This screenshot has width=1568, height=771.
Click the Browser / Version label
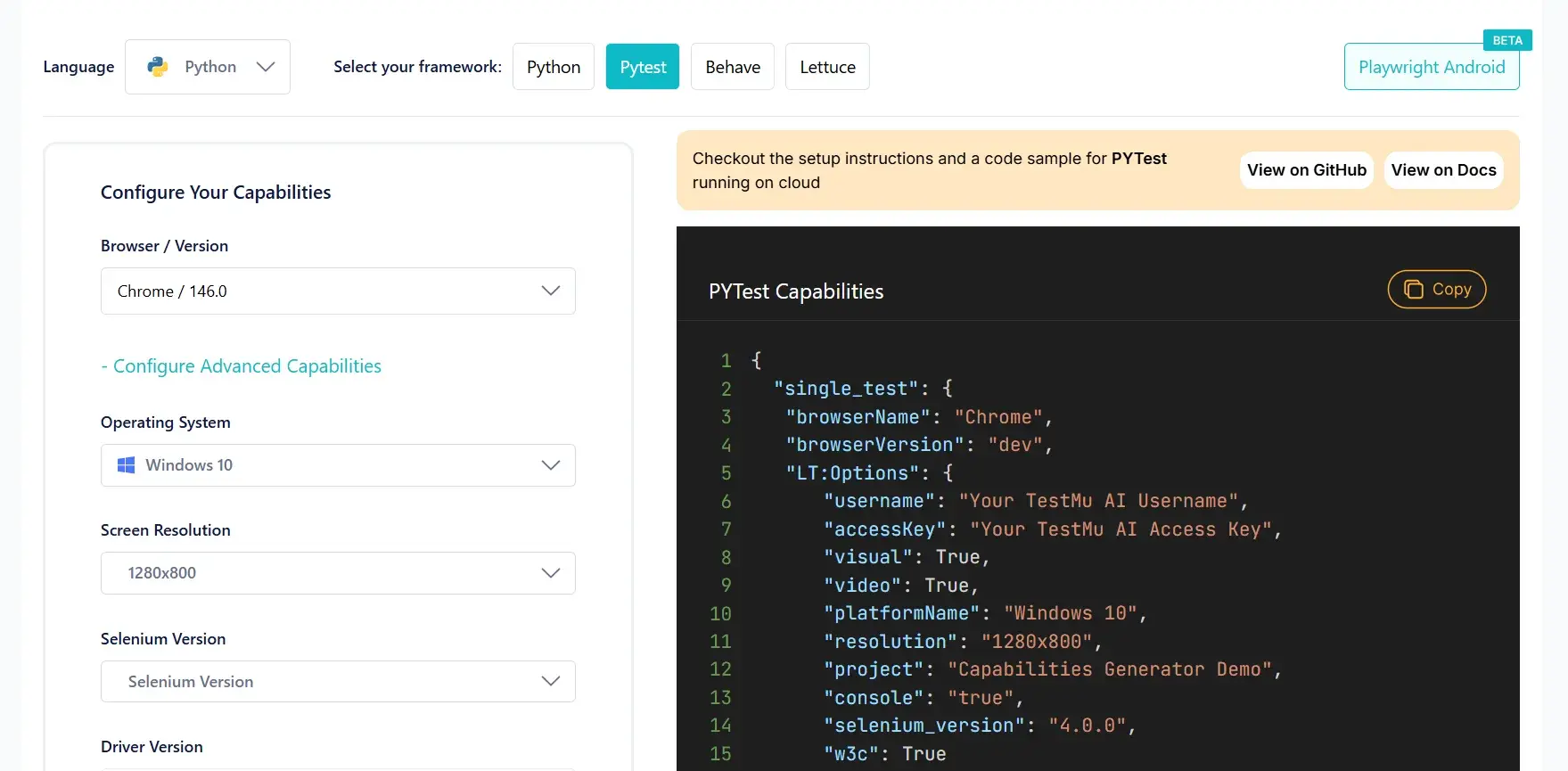164,246
